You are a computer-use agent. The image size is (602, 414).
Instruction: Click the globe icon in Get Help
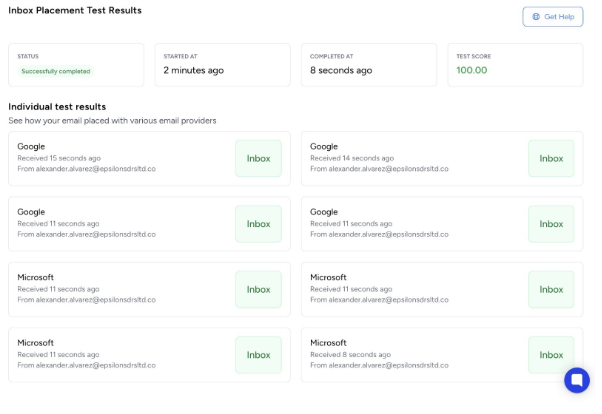pyautogui.click(x=536, y=17)
